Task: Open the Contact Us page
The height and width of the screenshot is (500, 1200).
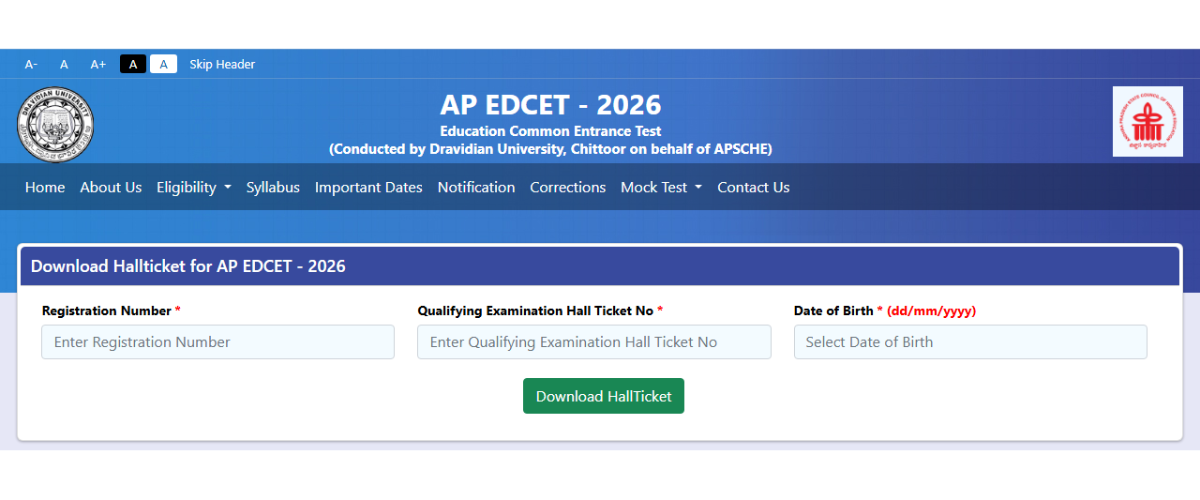Action: tap(753, 187)
